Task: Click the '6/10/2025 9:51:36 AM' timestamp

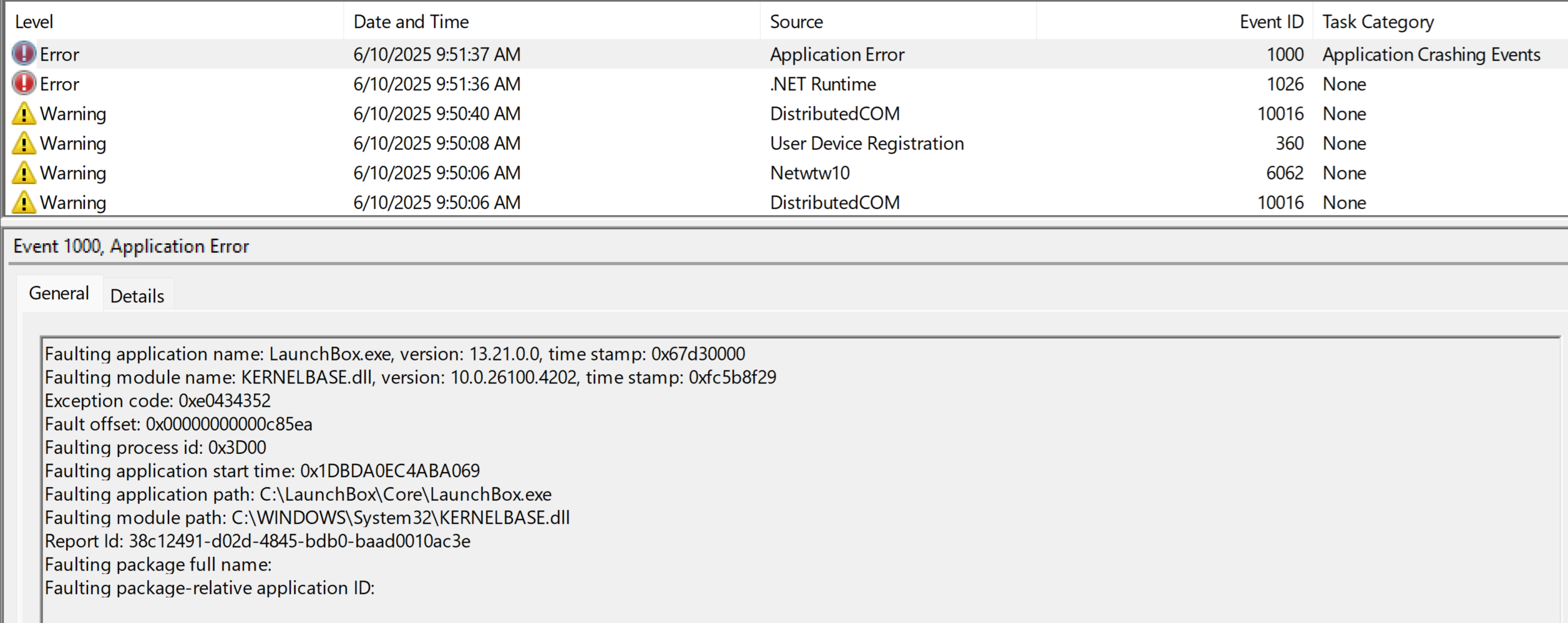Action: point(437,84)
